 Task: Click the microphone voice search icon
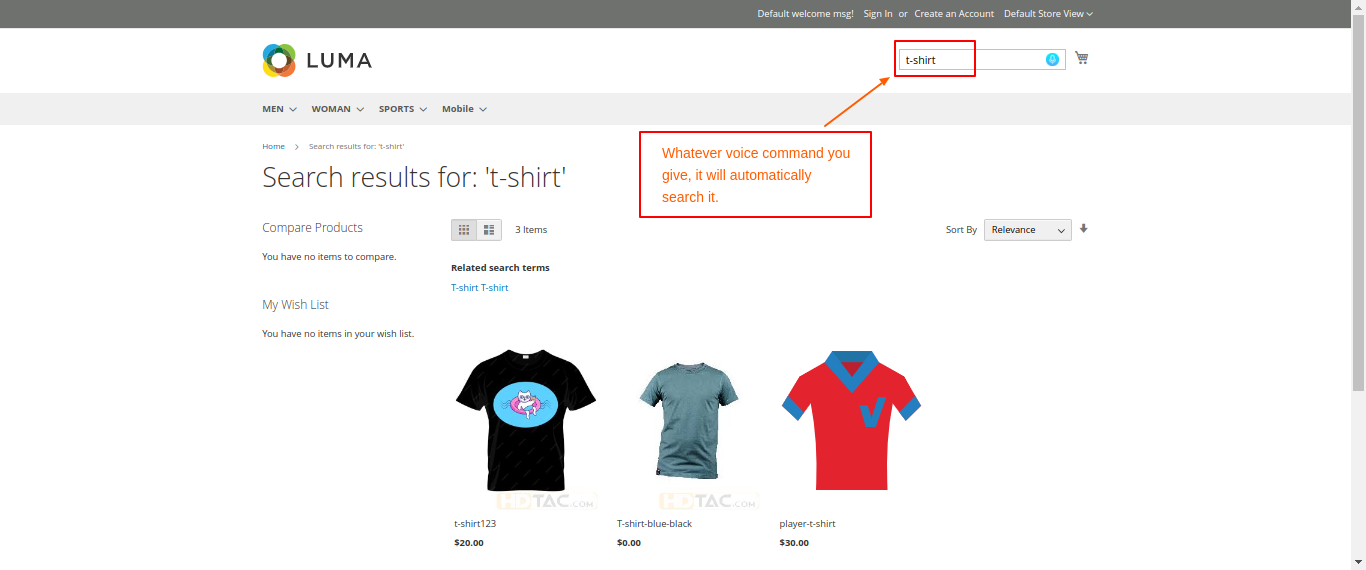(1052, 60)
